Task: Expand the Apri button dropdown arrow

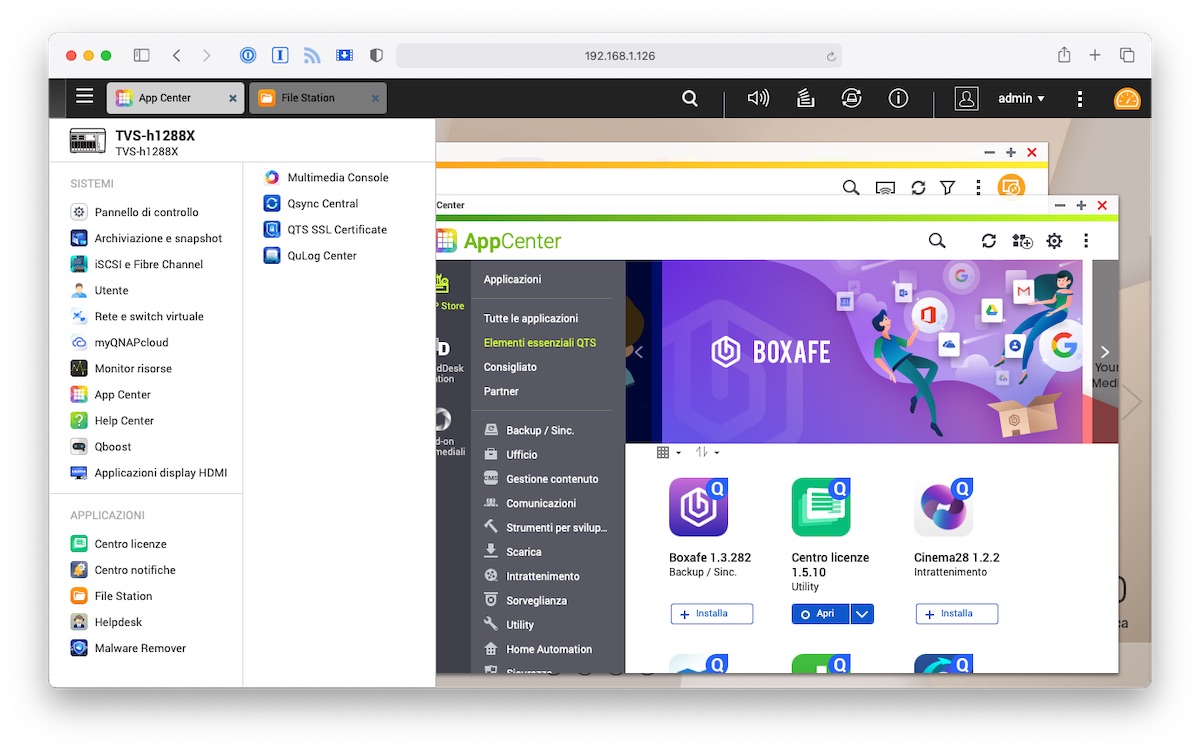Action: click(x=862, y=614)
